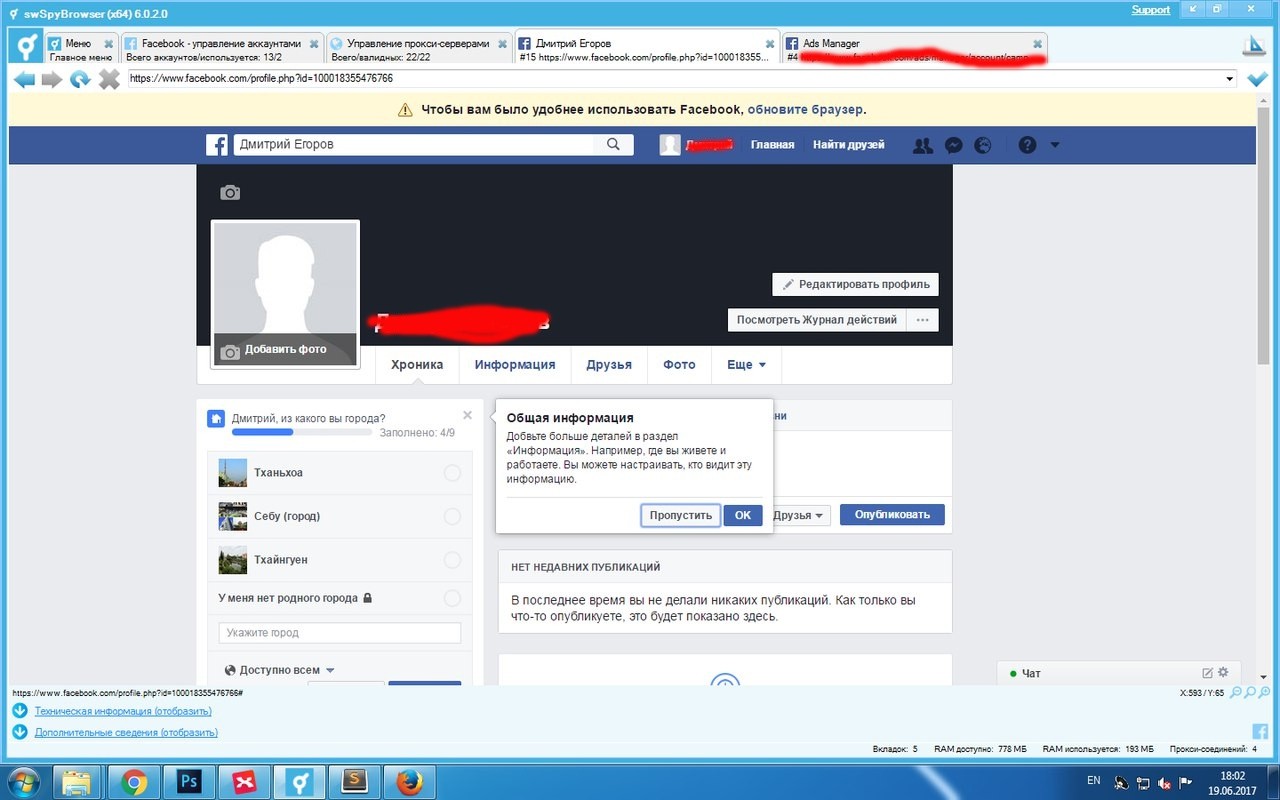Viewport: 1280px width, 800px height.
Task: Click the blue checkmark icon beside the address bar
Action: 1258,79
